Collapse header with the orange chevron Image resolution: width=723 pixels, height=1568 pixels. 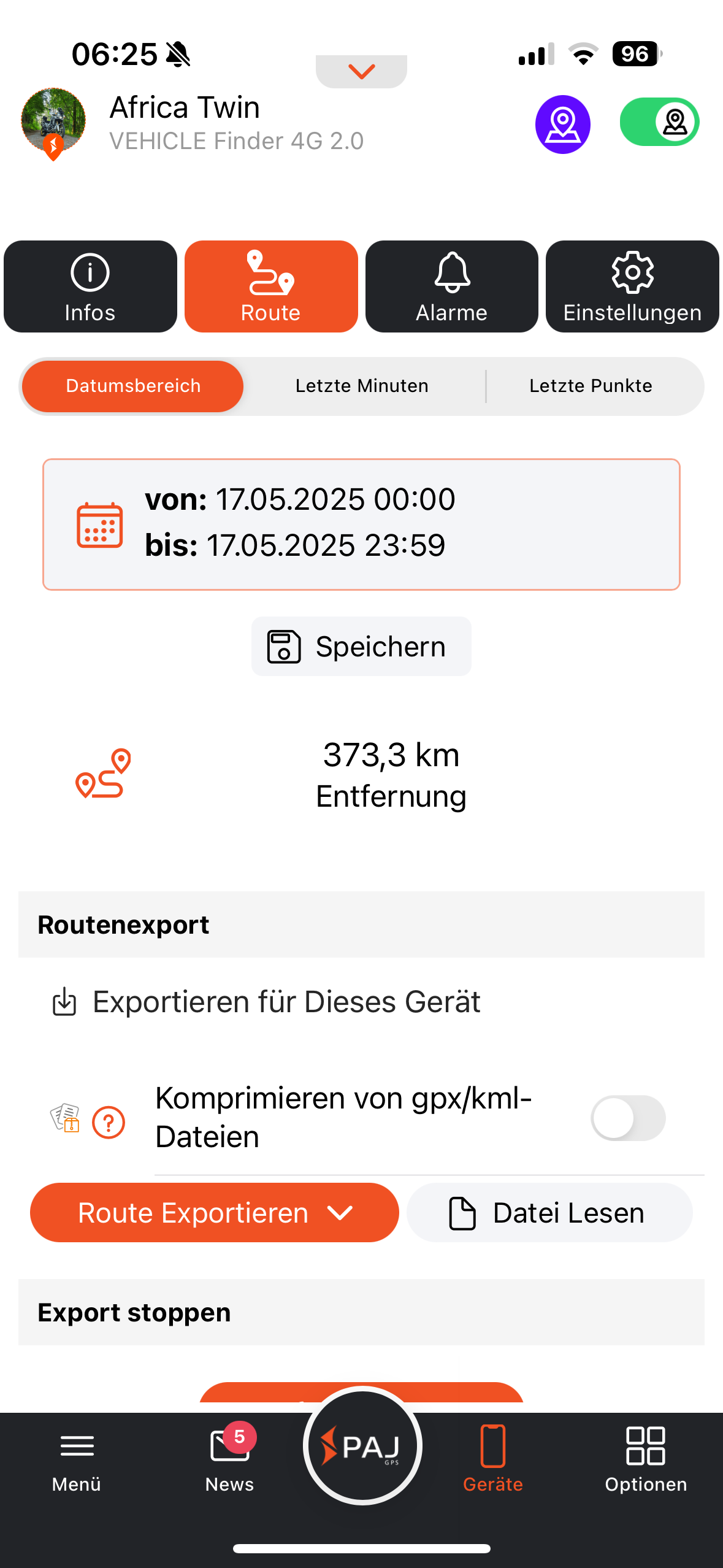point(361,72)
